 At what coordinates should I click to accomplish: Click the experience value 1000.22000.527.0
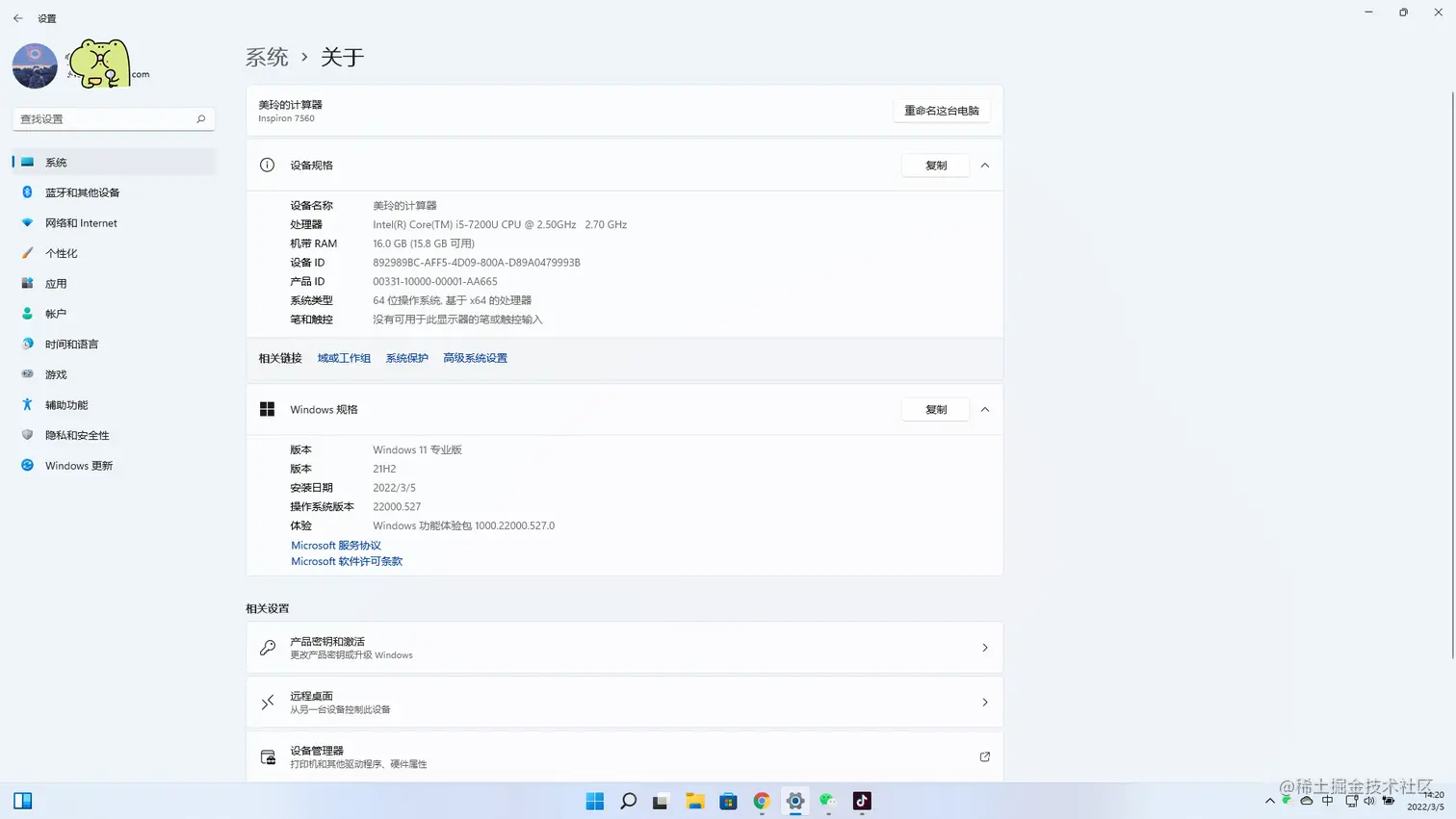pos(464,526)
